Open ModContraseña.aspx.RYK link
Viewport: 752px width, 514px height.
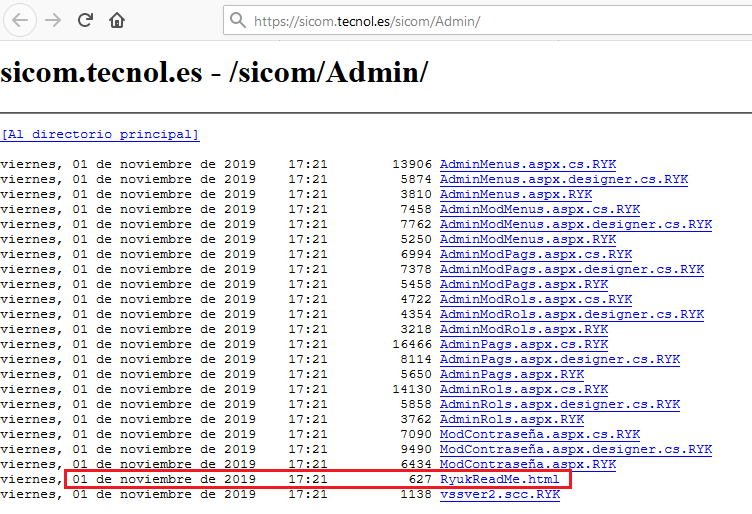(x=528, y=465)
